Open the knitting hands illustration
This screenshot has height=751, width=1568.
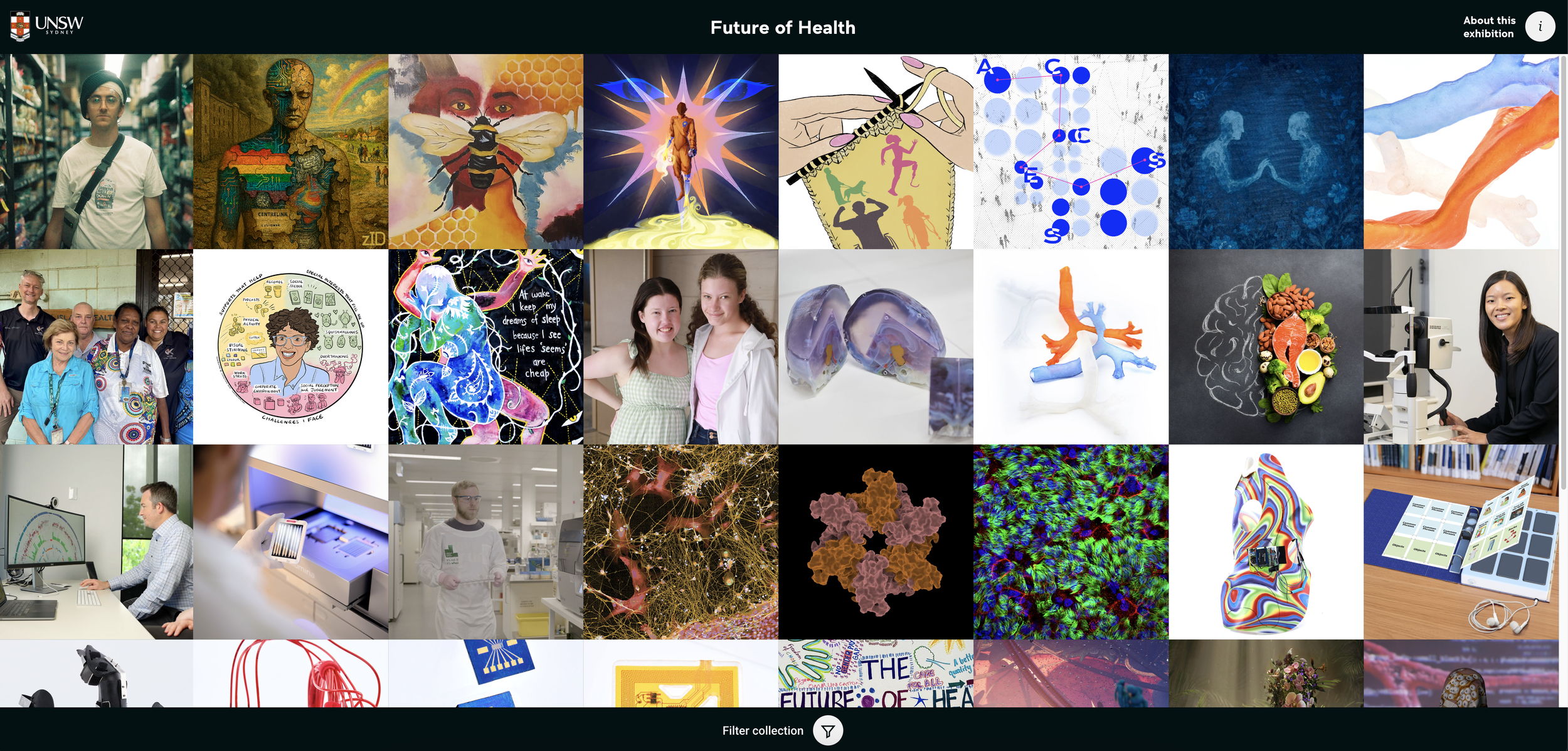point(876,151)
